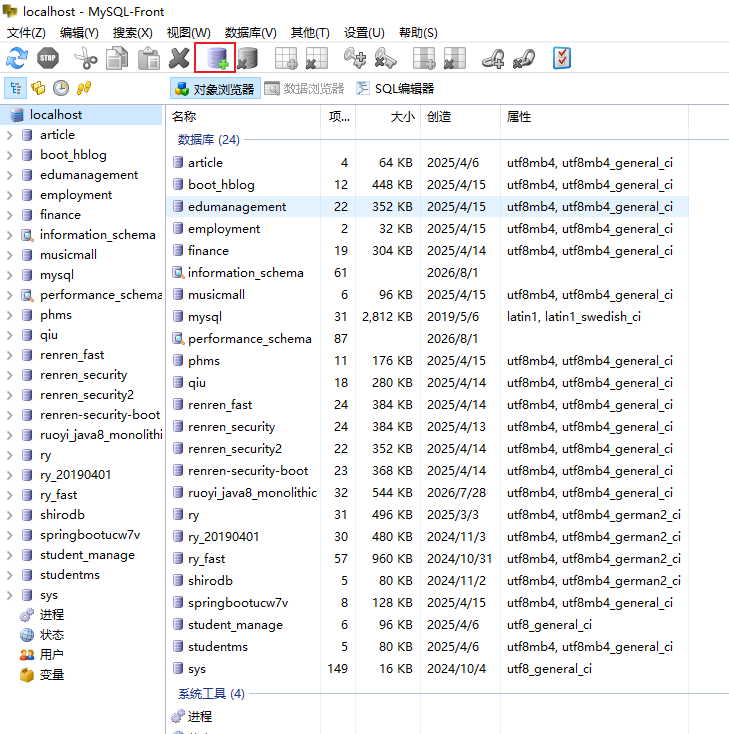Expand the boot_hblog tree node

pyautogui.click(x=9, y=155)
